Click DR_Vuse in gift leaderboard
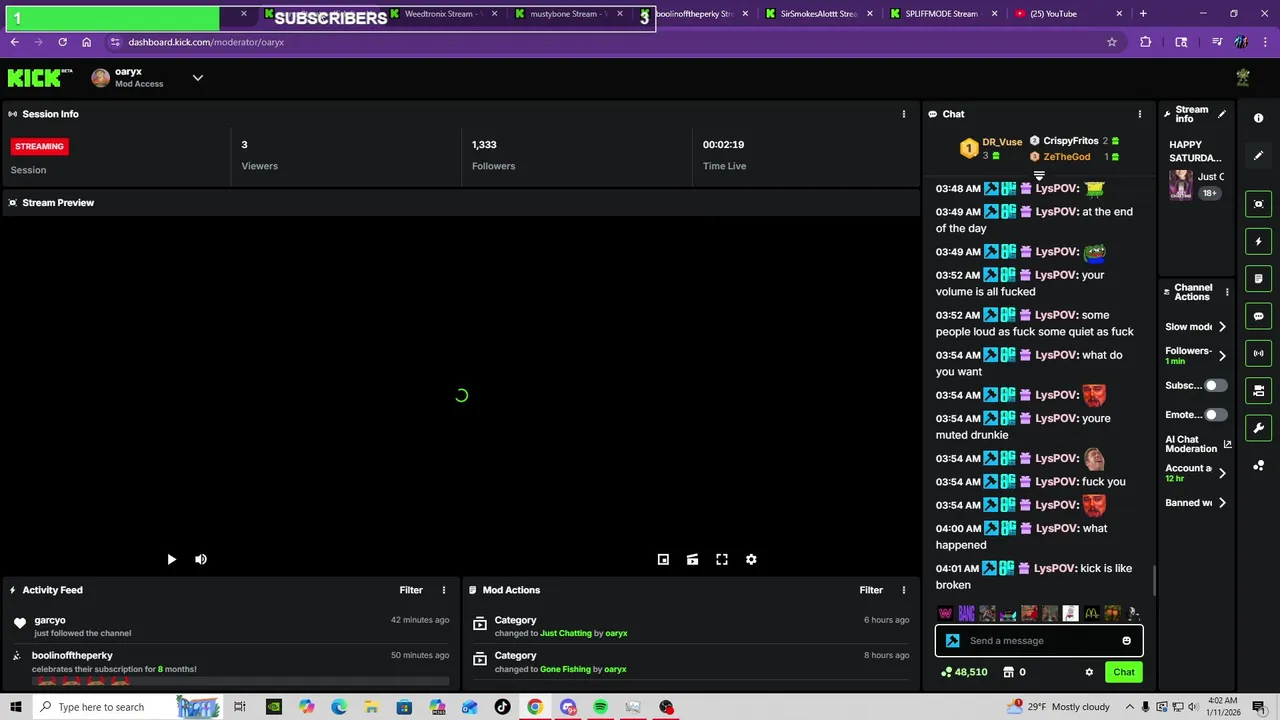 coord(1002,142)
